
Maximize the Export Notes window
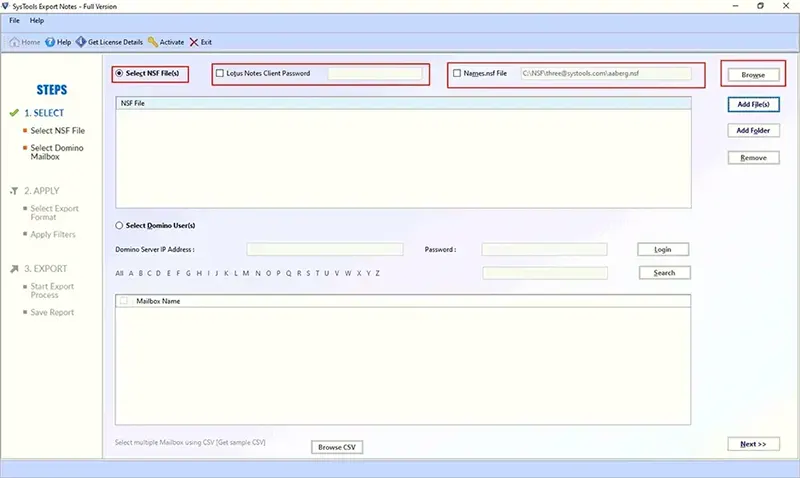click(x=760, y=6)
